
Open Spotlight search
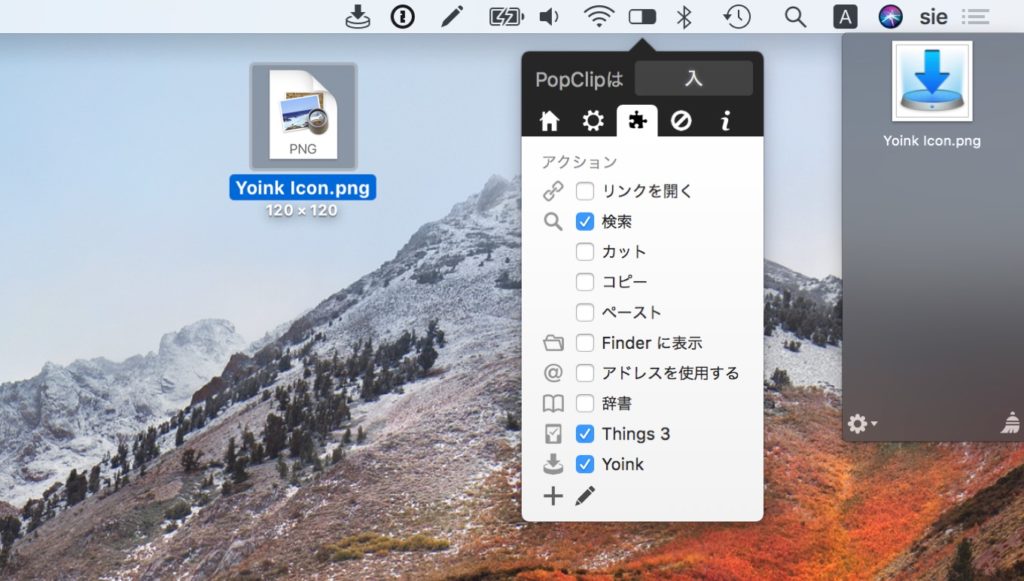click(x=795, y=16)
